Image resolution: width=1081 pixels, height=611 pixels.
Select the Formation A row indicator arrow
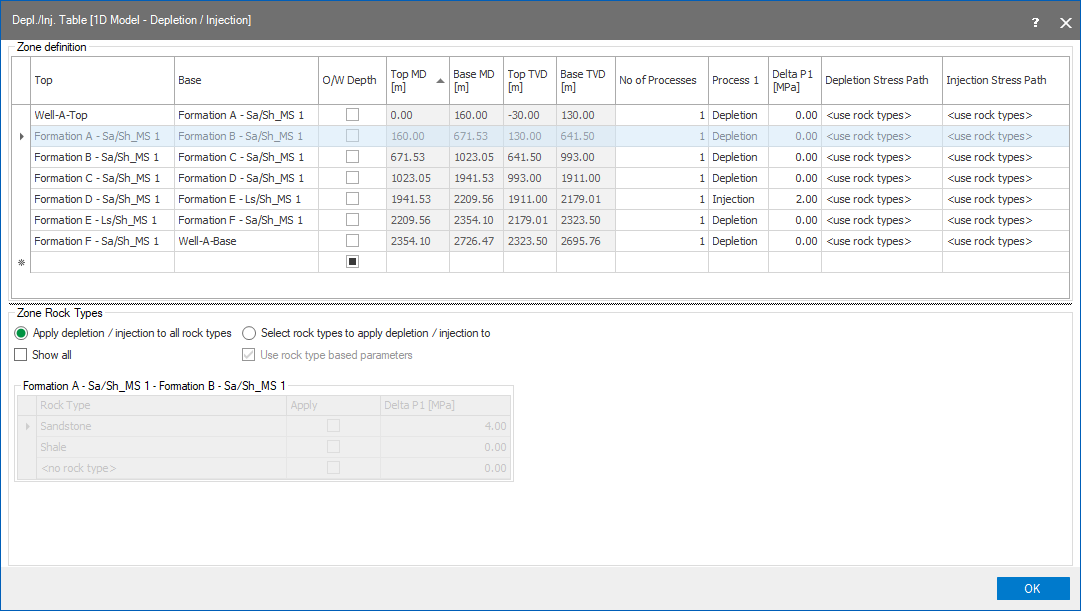tap(22, 136)
